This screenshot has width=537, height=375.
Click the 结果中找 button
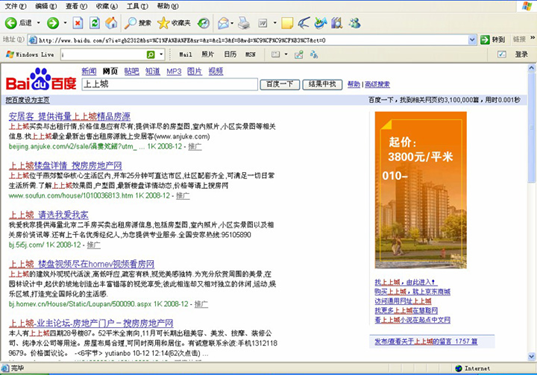click(322, 84)
